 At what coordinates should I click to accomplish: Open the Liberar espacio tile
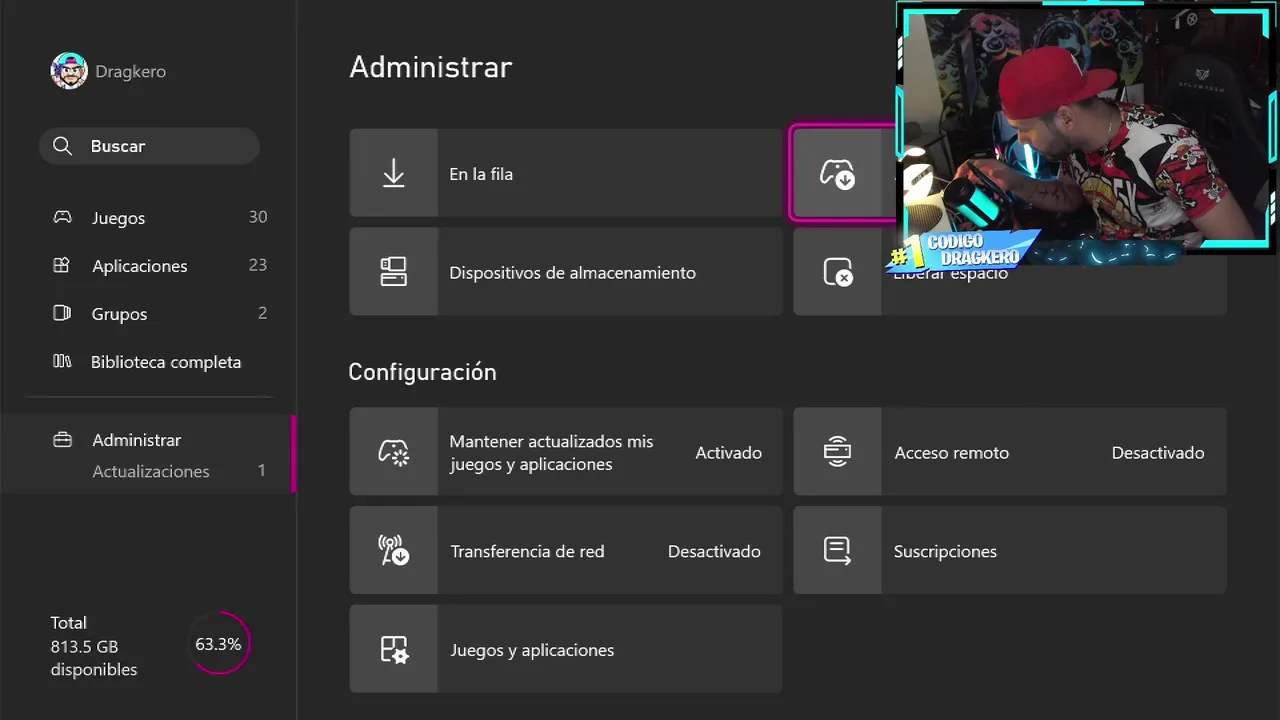(x=1010, y=272)
